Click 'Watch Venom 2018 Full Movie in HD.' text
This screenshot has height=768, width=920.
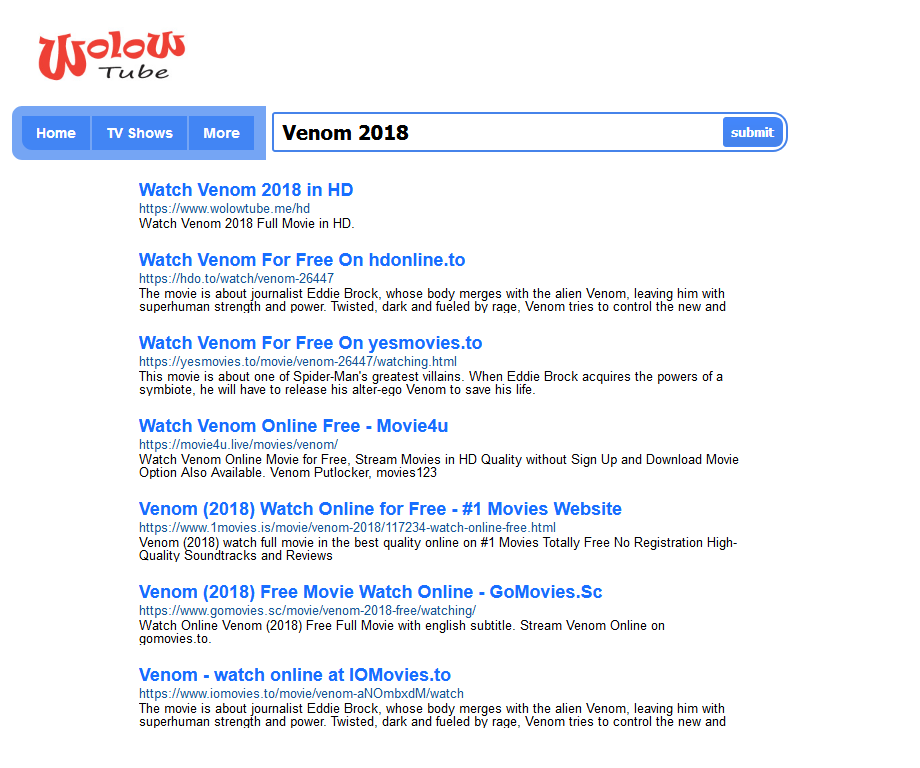246,224
